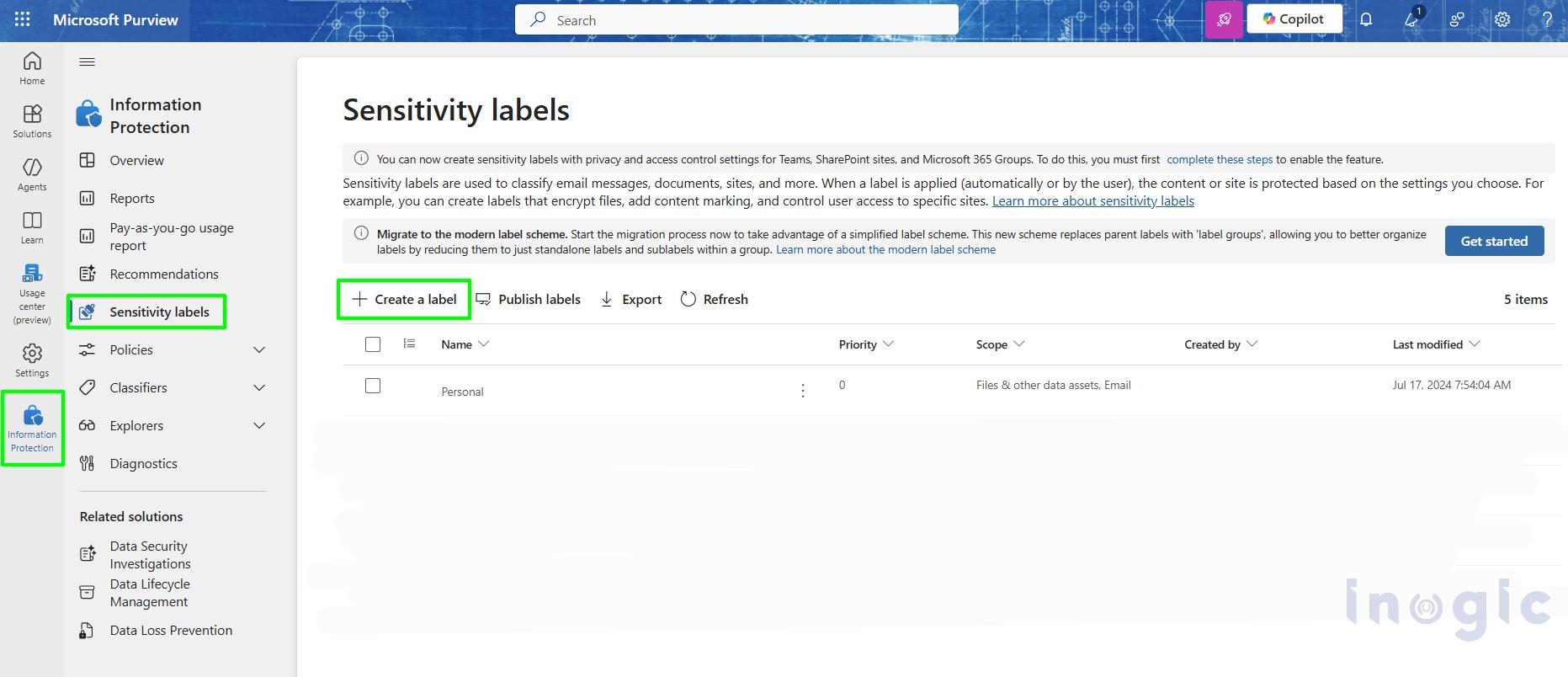This screenshot has height=677, width=1568.
Task: Click the notifications bell icon
Action: point(1366,19)
